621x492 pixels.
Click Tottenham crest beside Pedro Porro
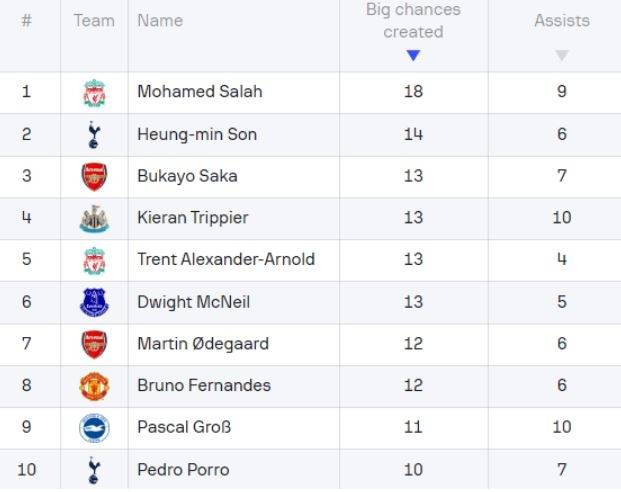pos(94,470)
